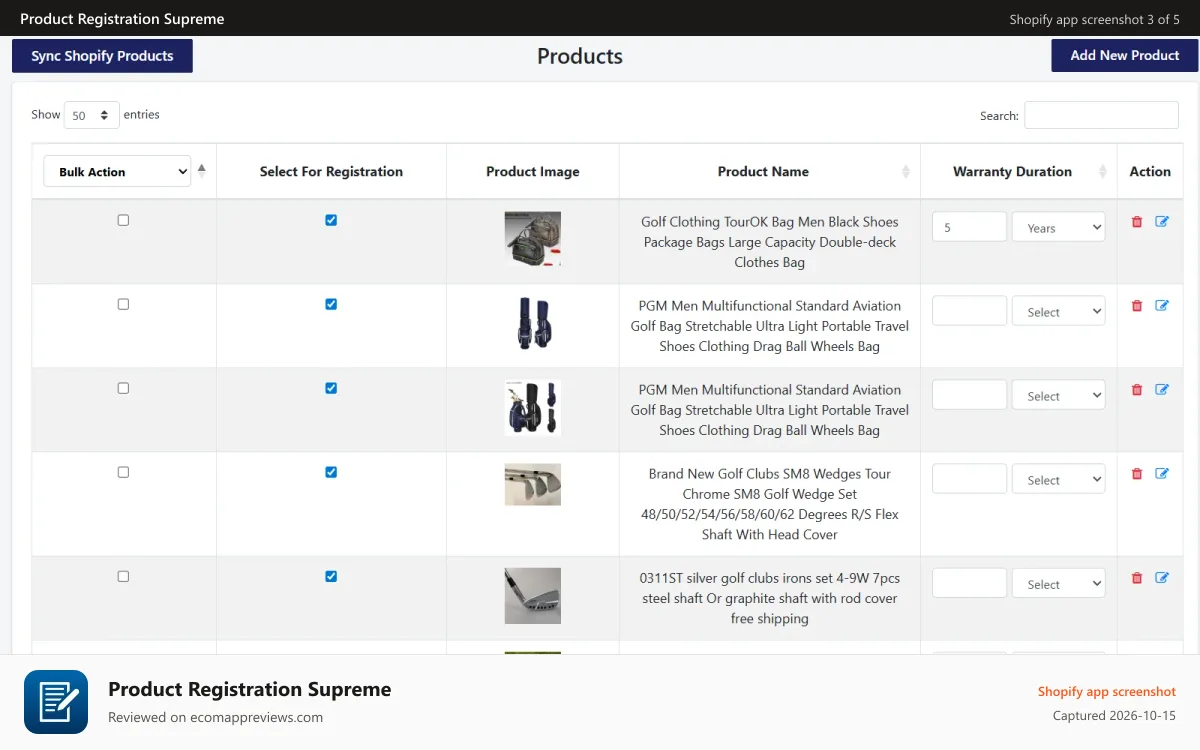
Task: Delete the 0311ST silver golf clubs irons product
Action: pos(1137,578)
